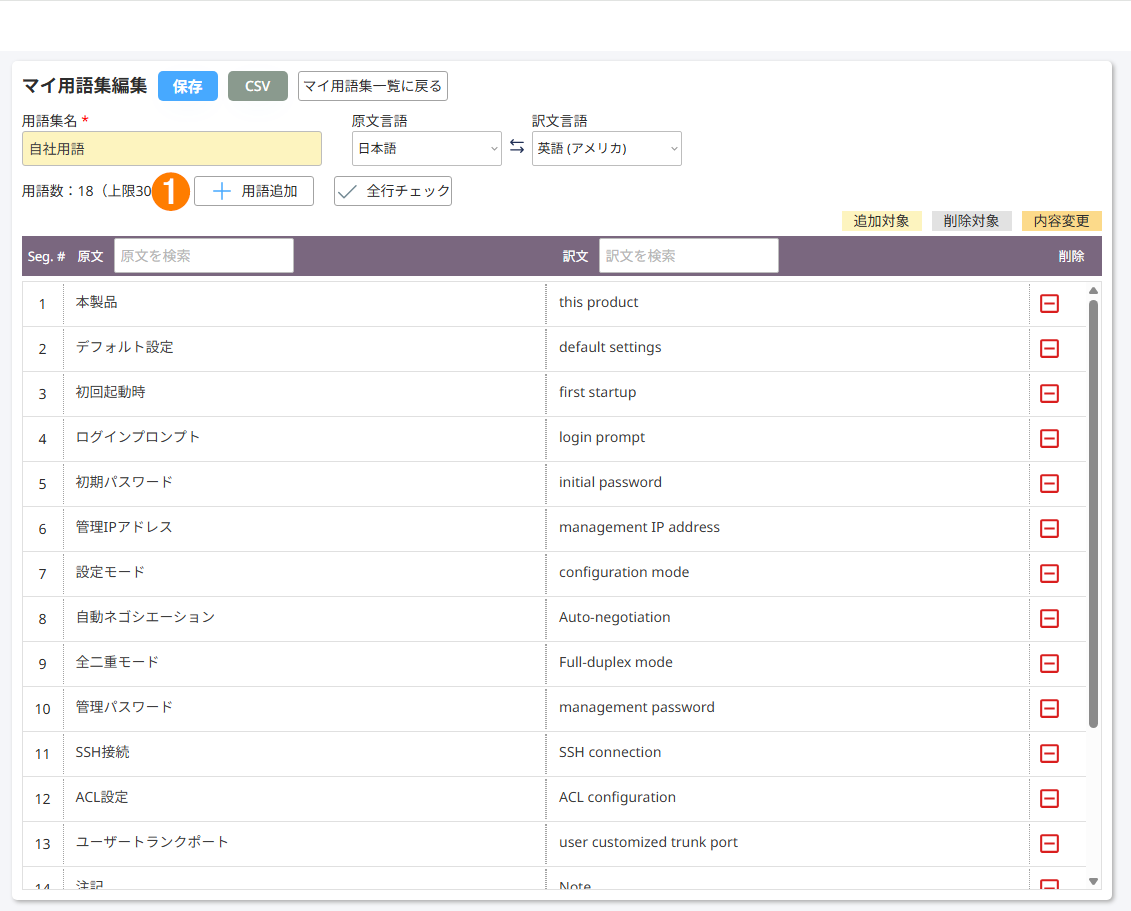Select source cell ユーザートランクポート

coord(304,843)
